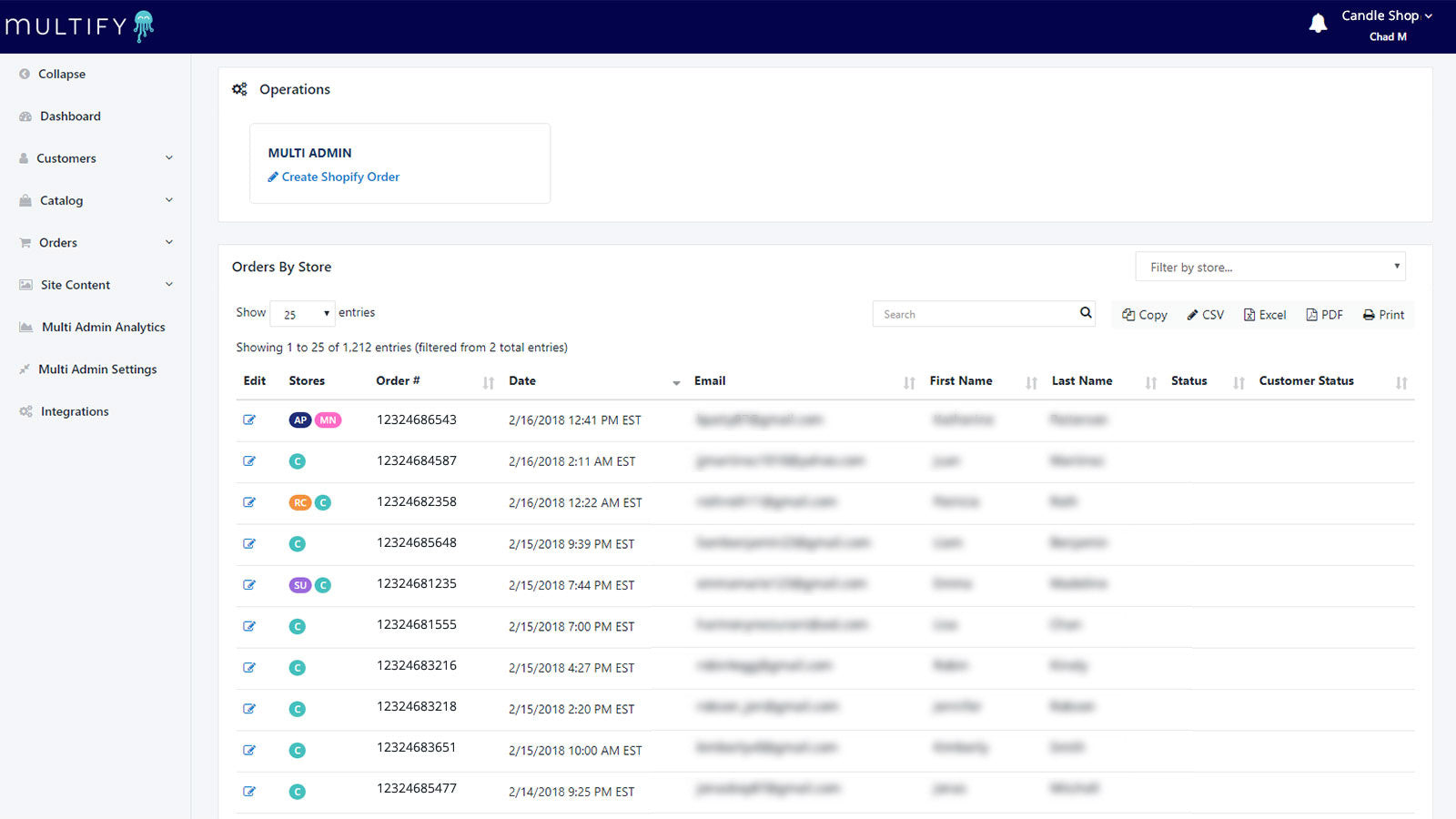Click the AP store badge on the first order
Image resolution: width=1456 pixels, height=819 pixels.
300,420
